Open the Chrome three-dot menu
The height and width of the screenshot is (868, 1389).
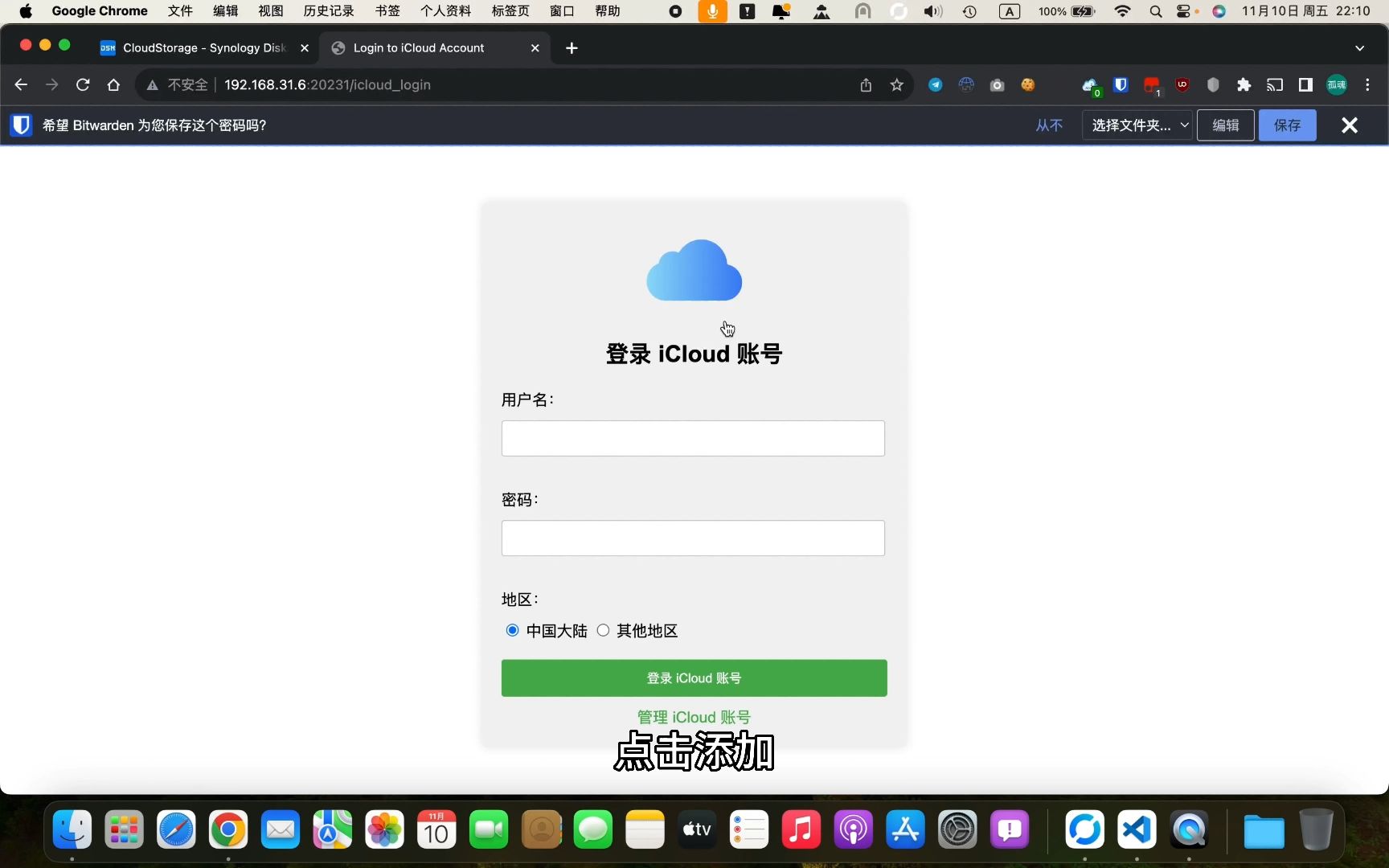coord(1367,84)
